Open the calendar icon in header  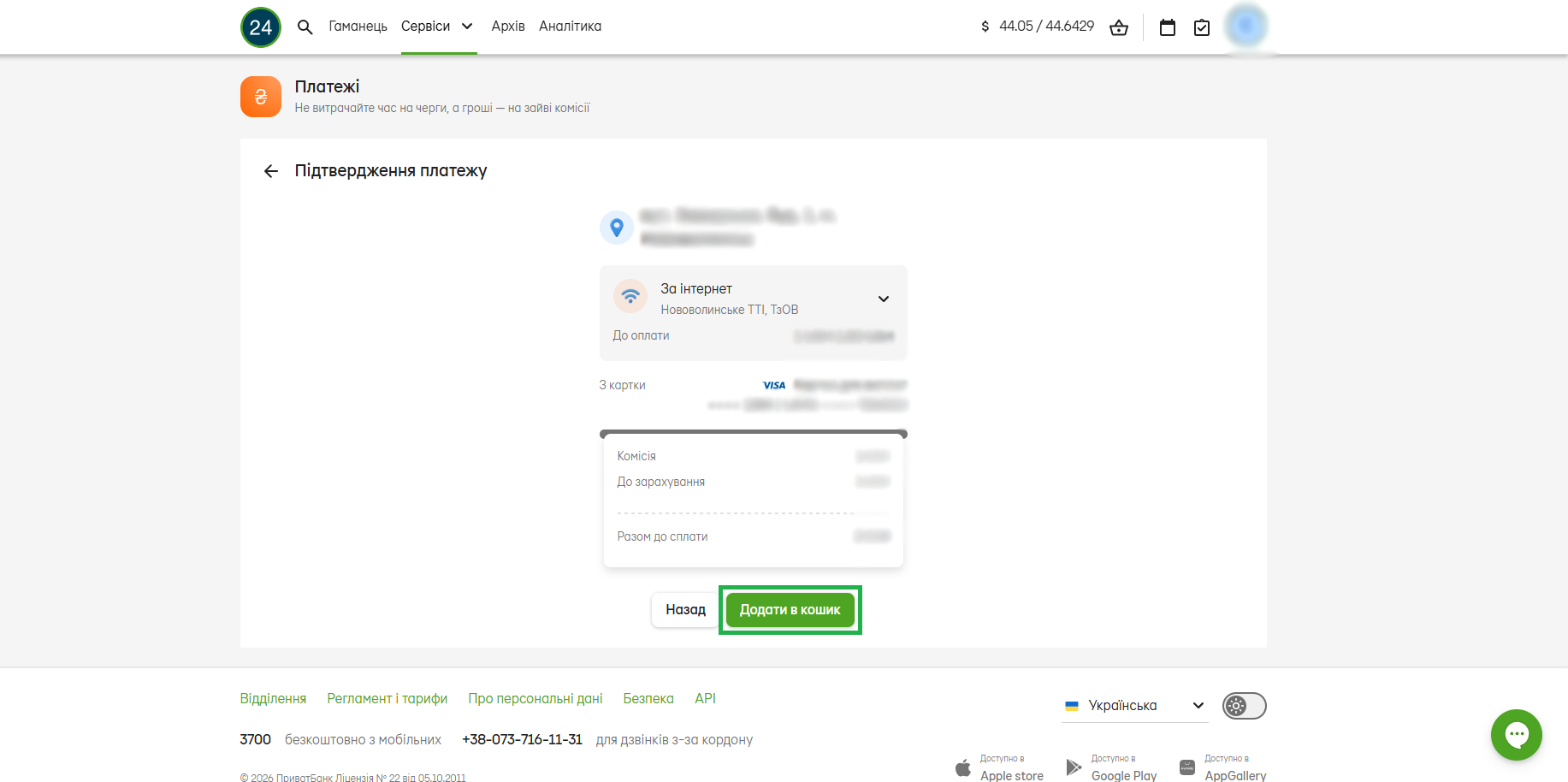click(1168, 27)
